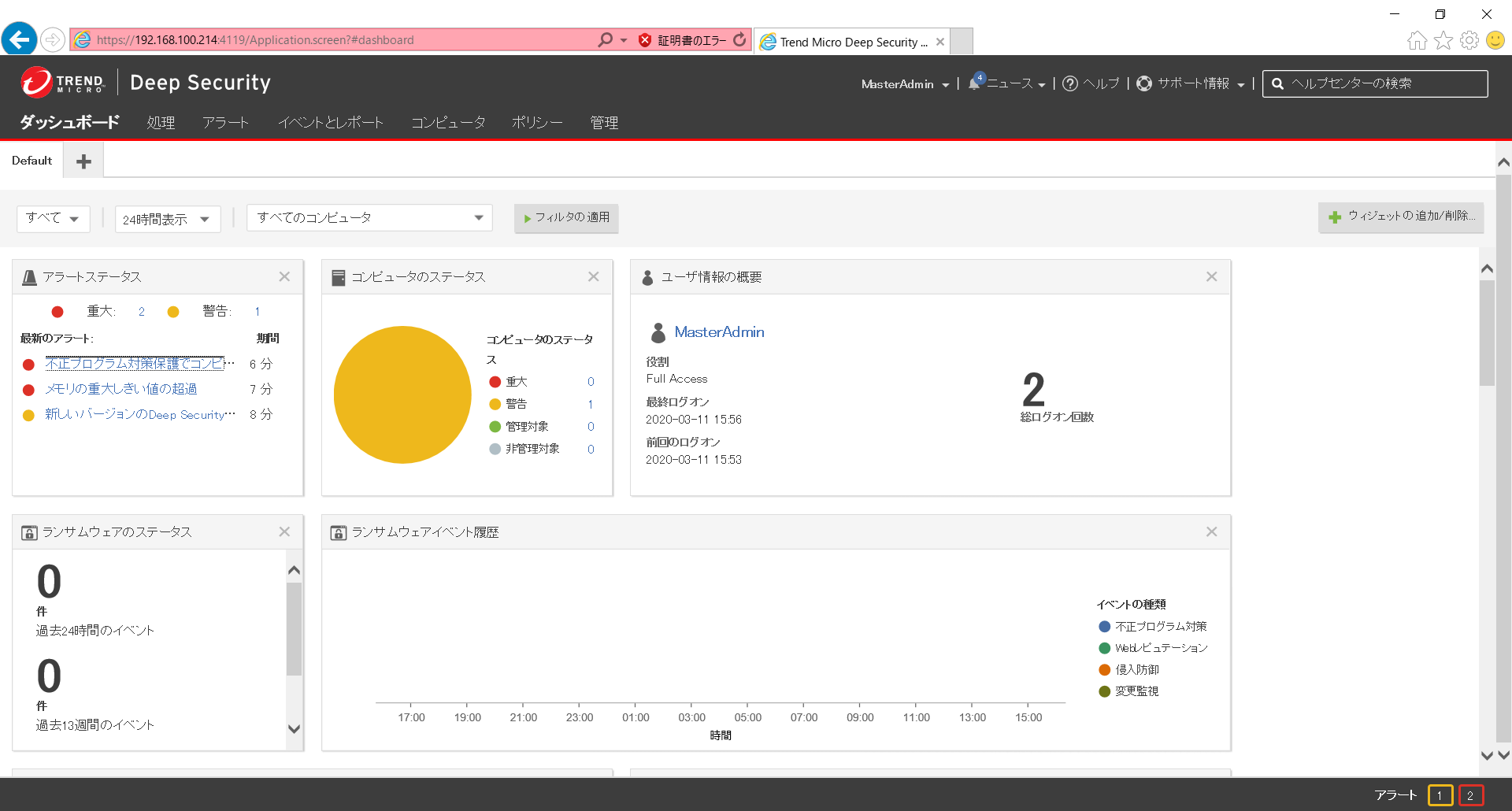Click the yellow pie chart segment

tap(402, 394)
